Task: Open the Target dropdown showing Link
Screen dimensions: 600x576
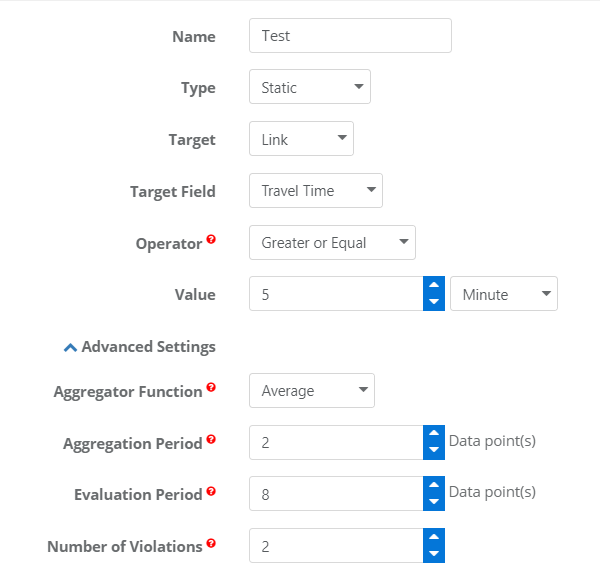Action: click(x=301, y=139)
